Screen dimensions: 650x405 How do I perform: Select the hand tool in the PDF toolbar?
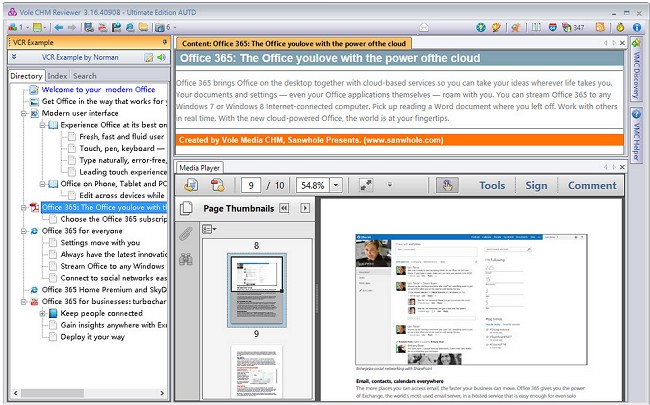click(x=447, y=185)
